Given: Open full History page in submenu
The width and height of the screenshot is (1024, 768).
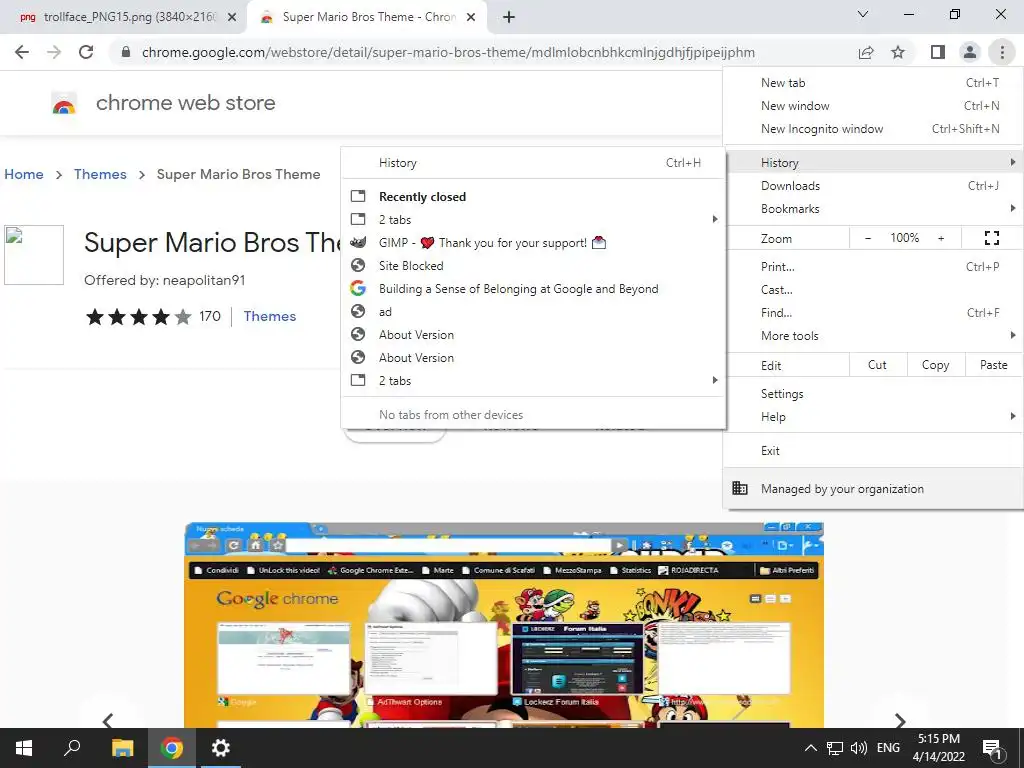Looking at the screenshot, I should [533, 163].
